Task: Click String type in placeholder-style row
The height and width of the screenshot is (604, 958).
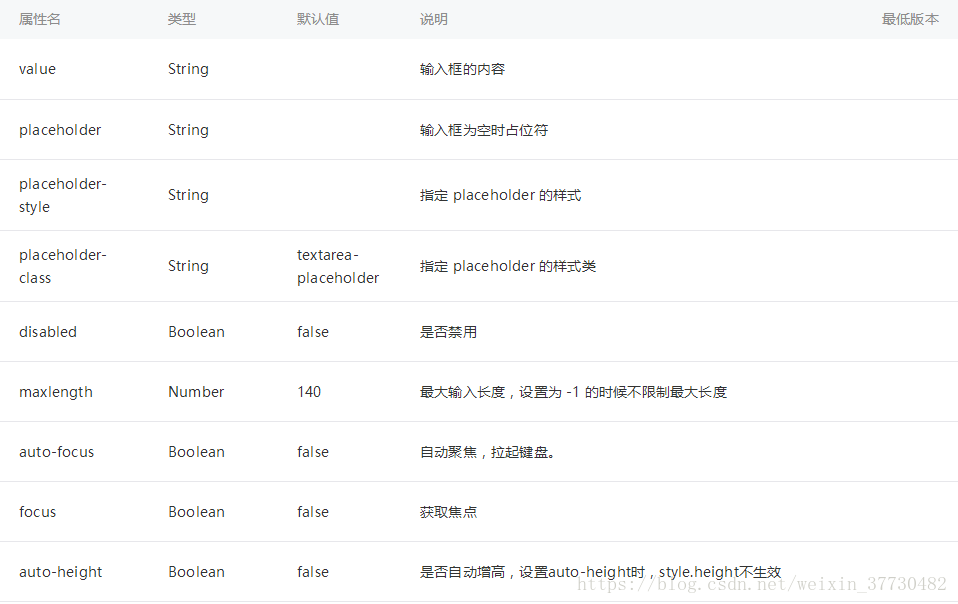Action: tap(188, 195)
